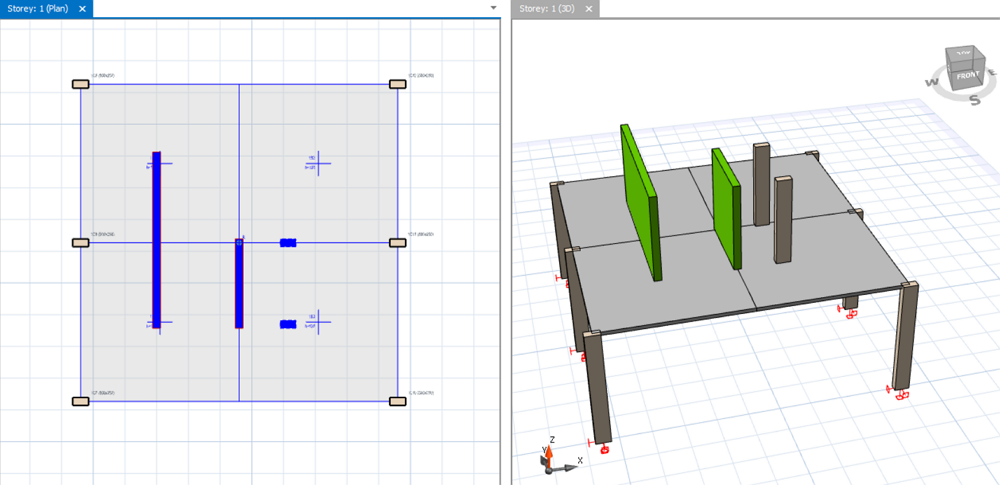Close the Storey: 1 (Plan) tab

click(x=83, y=8)
